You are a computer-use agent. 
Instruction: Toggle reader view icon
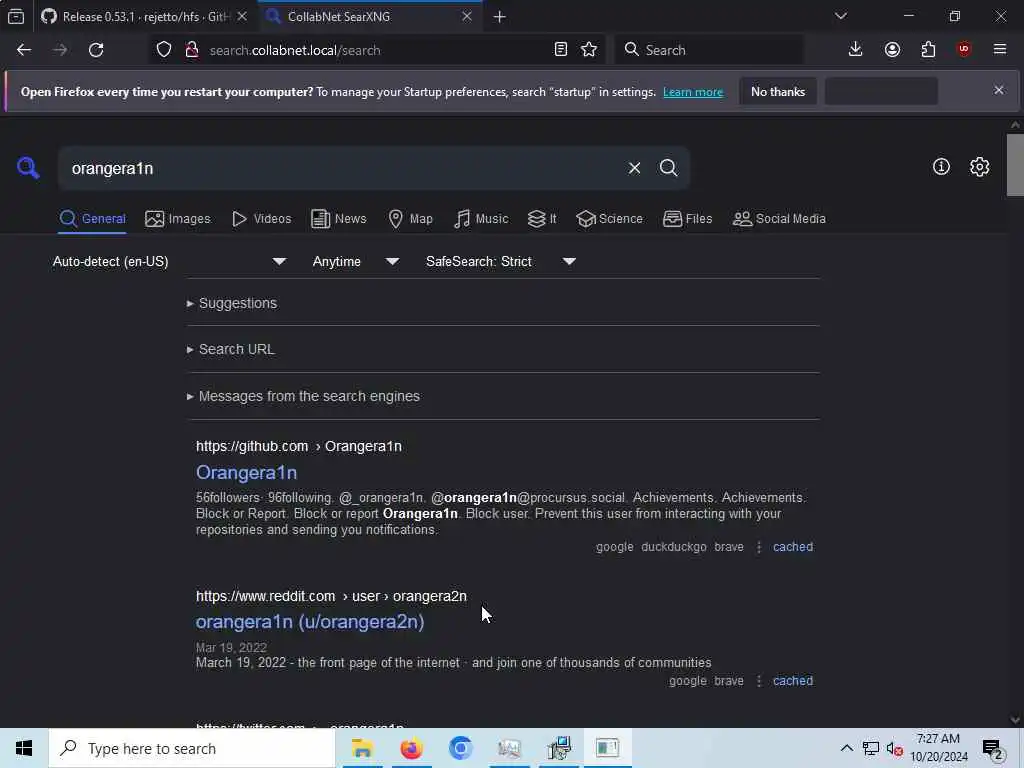point(560,50)
